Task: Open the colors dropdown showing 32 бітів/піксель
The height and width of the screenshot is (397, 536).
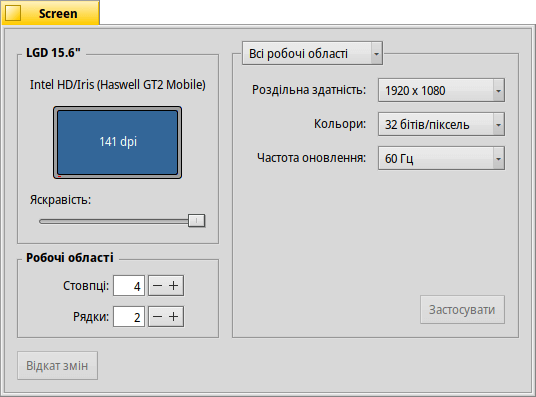Action: 441,124
